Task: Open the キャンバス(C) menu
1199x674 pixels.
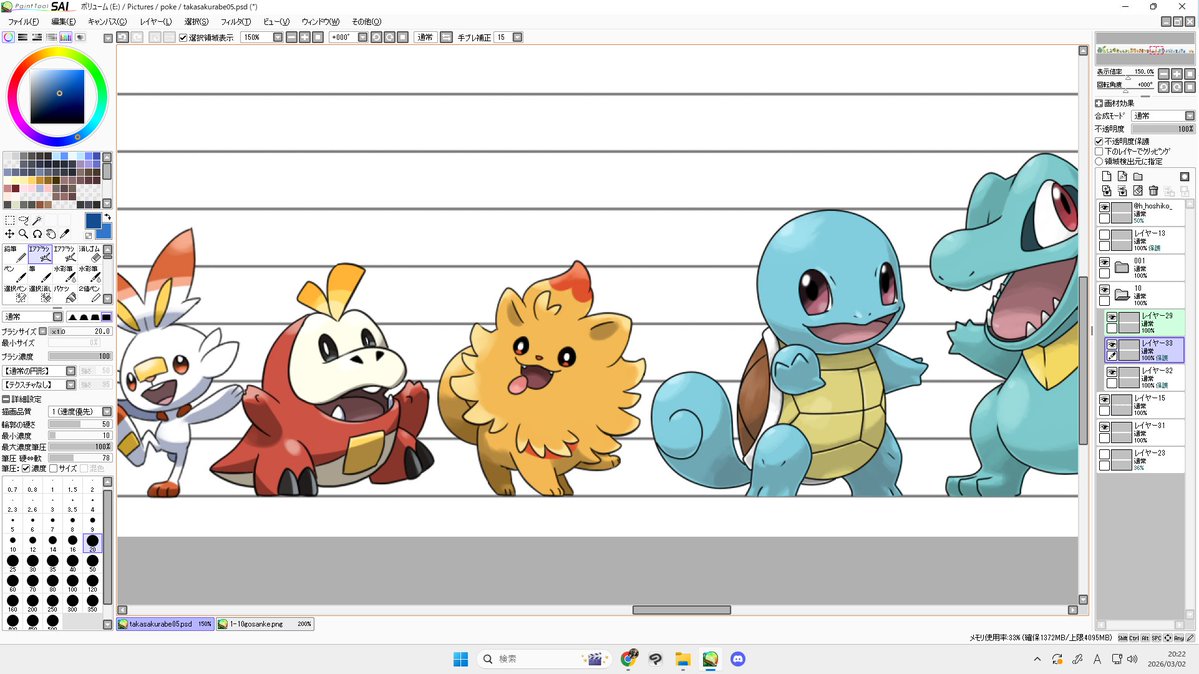Action: coord(107,22)
